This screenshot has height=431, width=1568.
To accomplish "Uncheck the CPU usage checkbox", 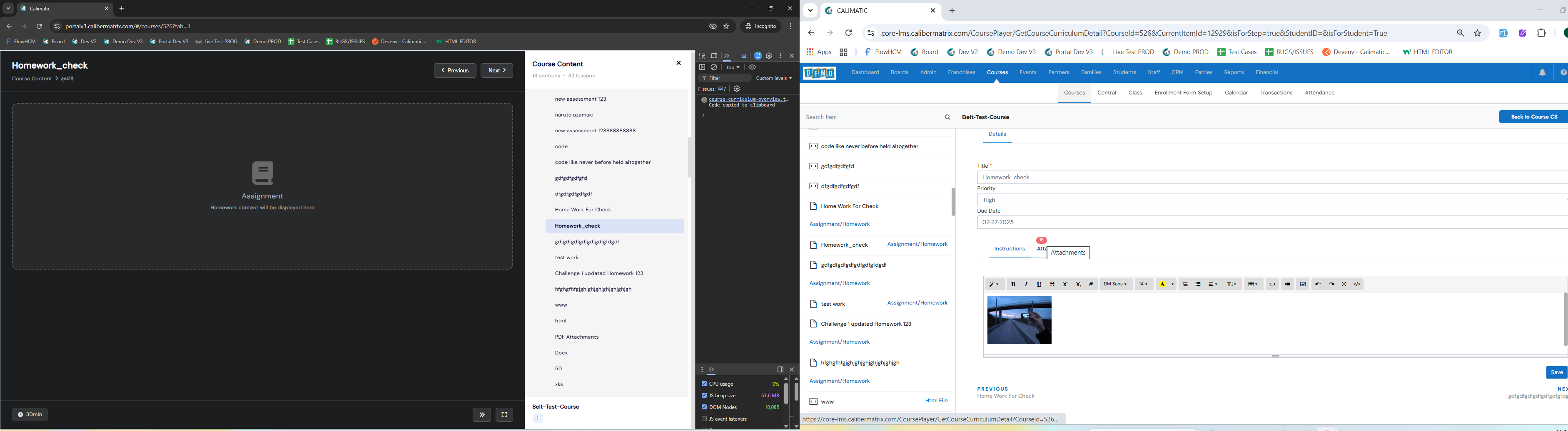I will click(704, 384).
